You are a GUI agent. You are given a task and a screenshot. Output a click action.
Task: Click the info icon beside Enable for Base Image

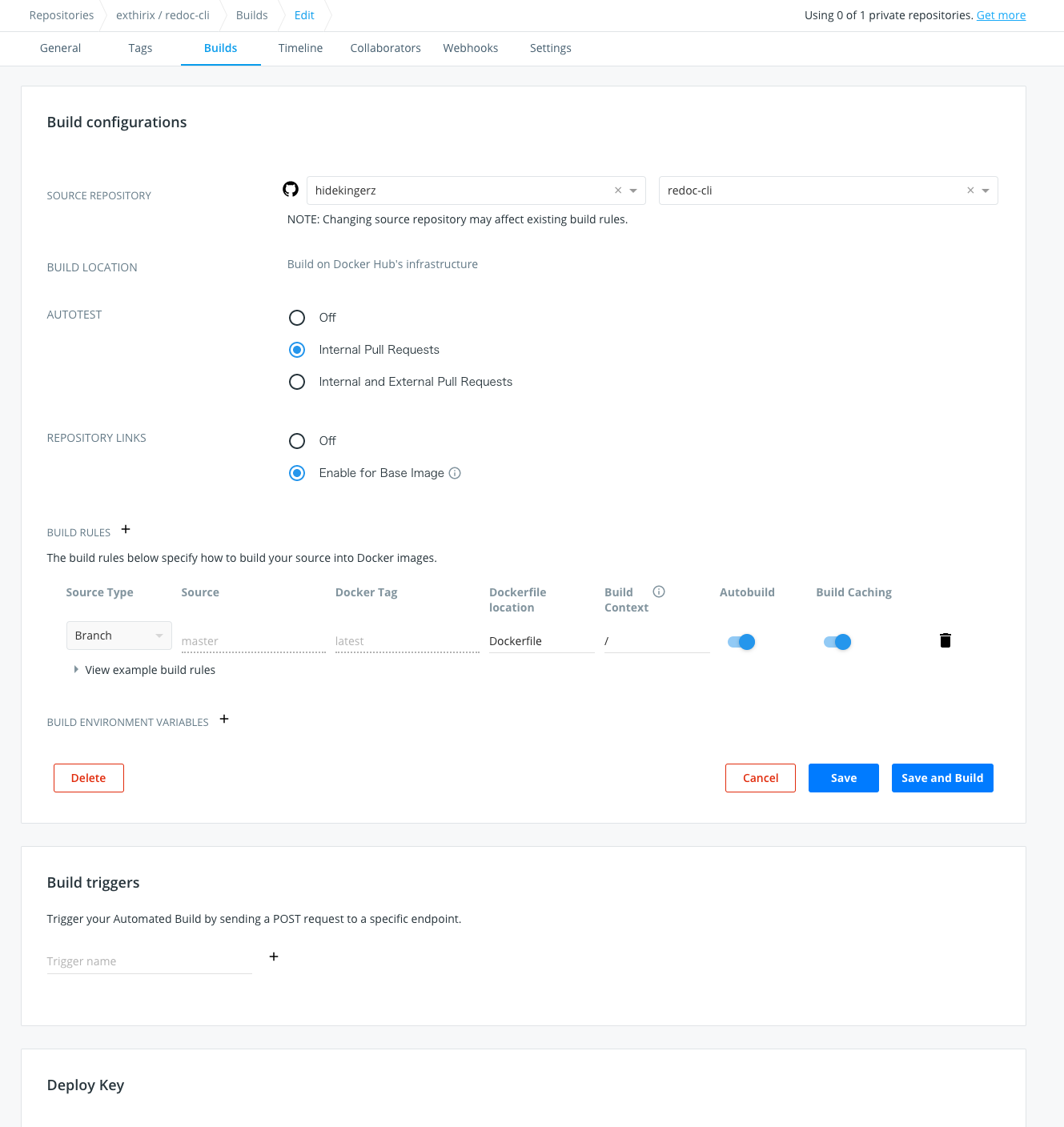coord(455,473)
